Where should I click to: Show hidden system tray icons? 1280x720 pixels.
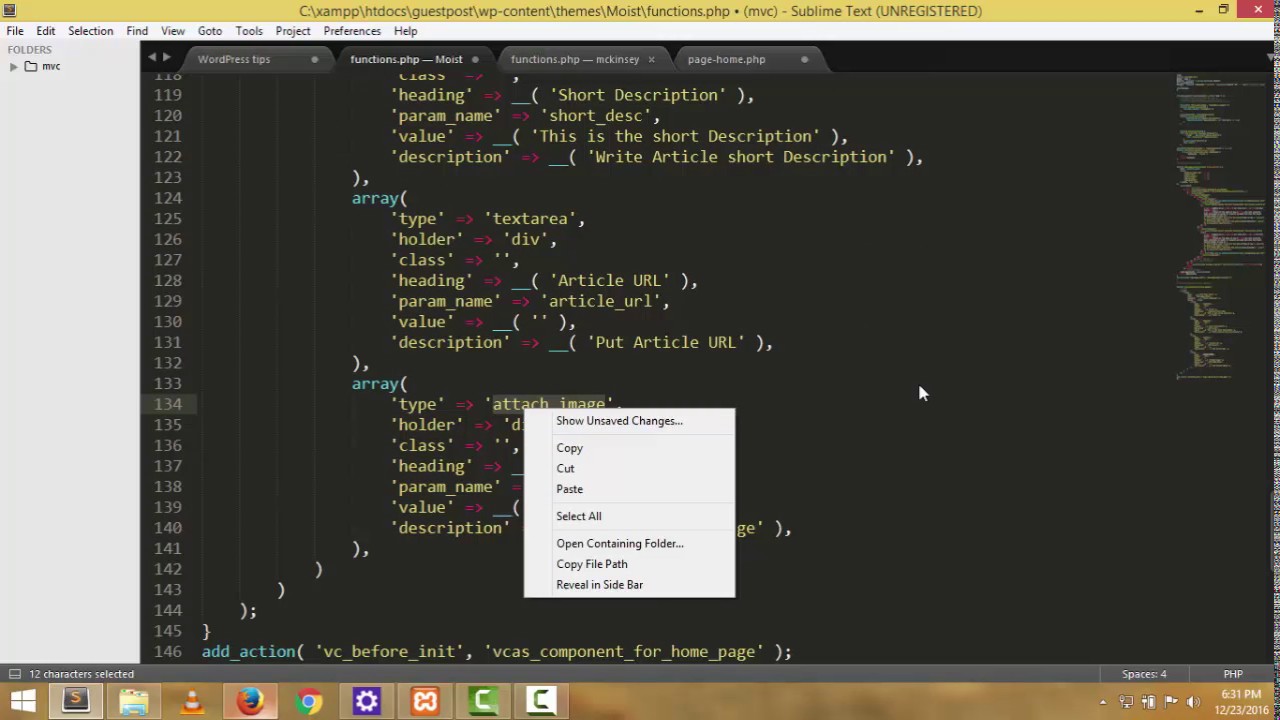1103,702
